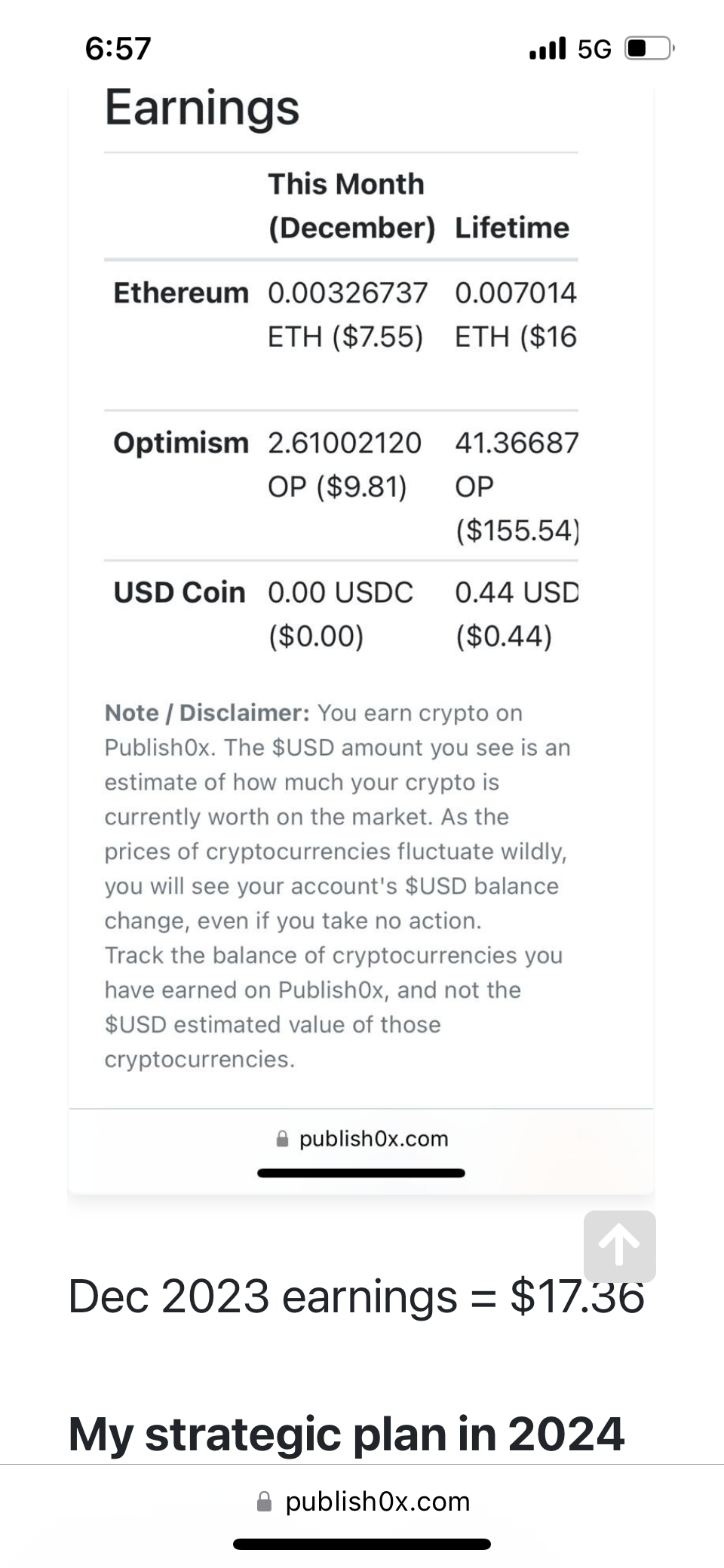Click the Note / Disclaimer bold label

click(207, 713)
